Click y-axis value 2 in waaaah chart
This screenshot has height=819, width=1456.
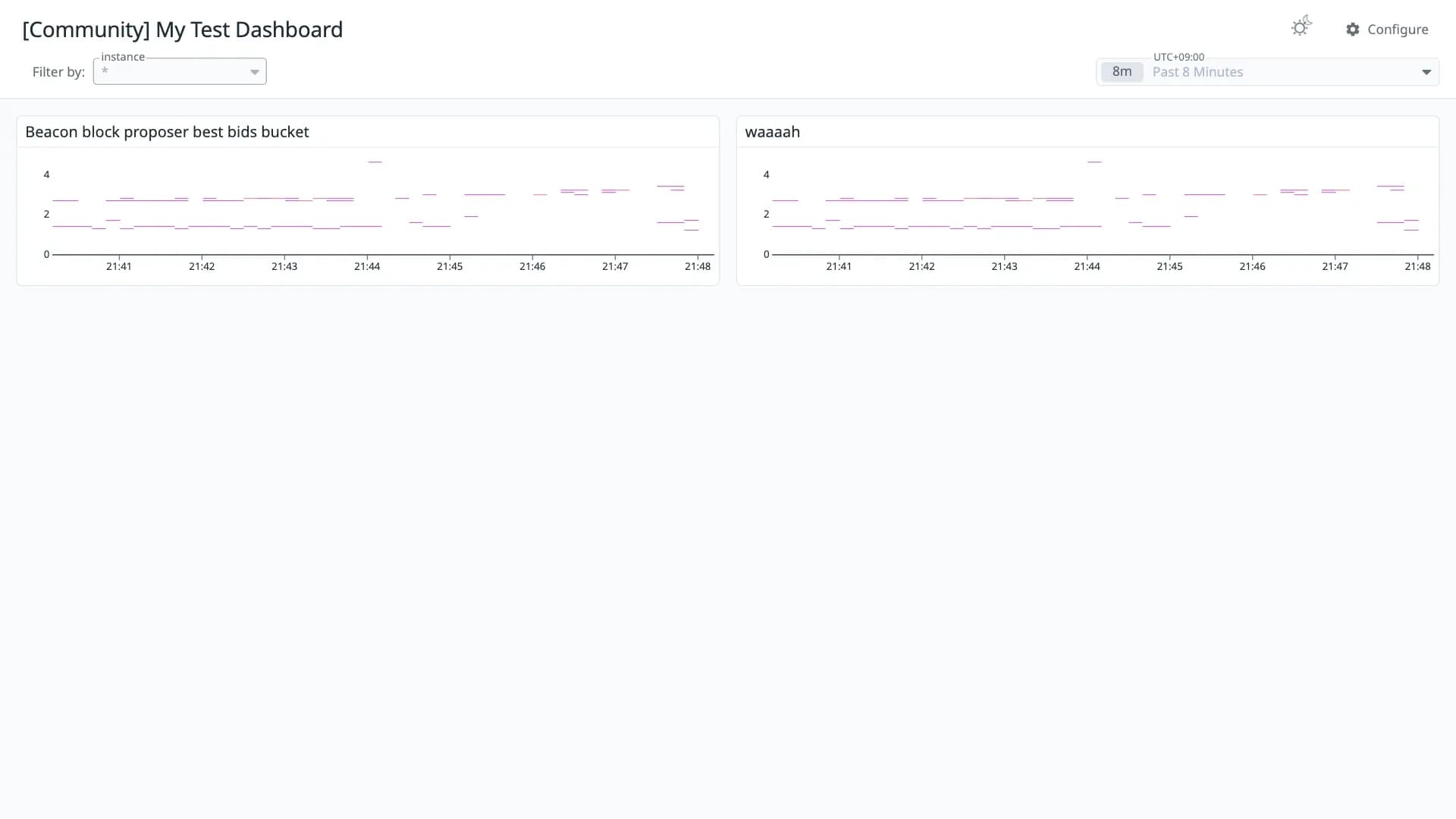tap(766, 214)
